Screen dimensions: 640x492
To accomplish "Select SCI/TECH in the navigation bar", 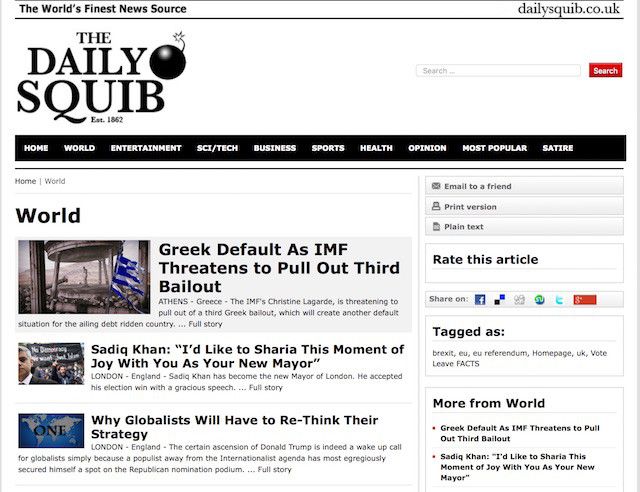I will pyautogui.click(x=217, y=148).
